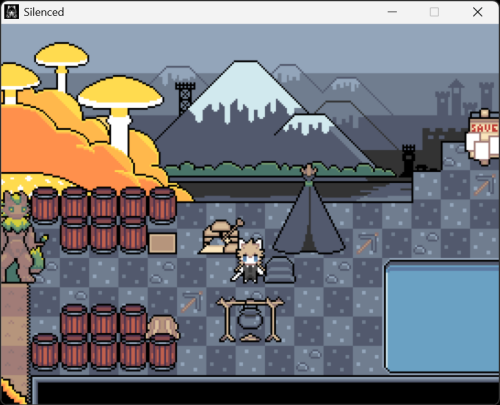Minimize the Silenced window
This screenshot has height=405, width=500.
click(392, 12)
